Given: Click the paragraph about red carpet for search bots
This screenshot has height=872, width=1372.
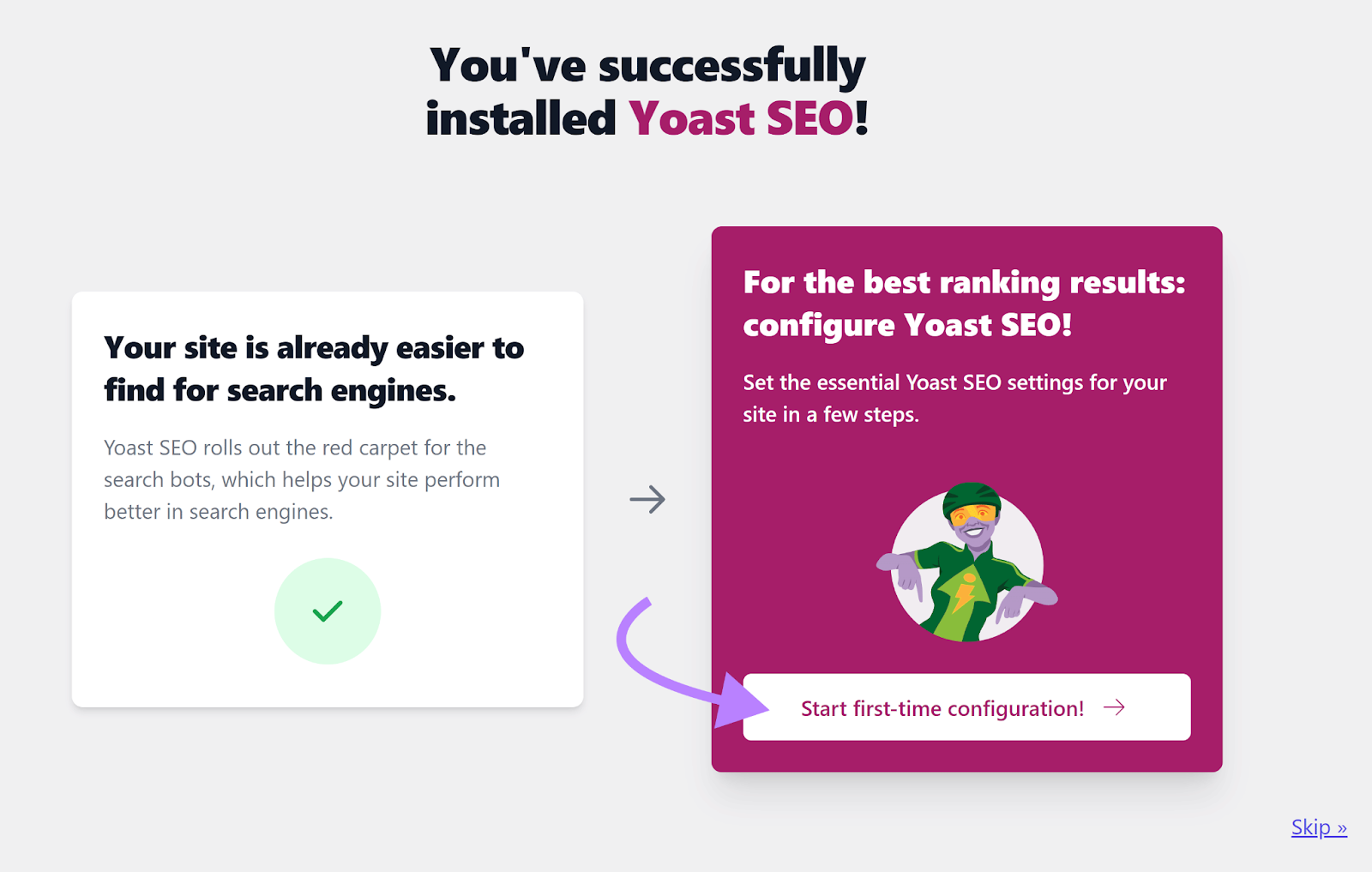Looking at the screenshot, I should click(301, 479).
